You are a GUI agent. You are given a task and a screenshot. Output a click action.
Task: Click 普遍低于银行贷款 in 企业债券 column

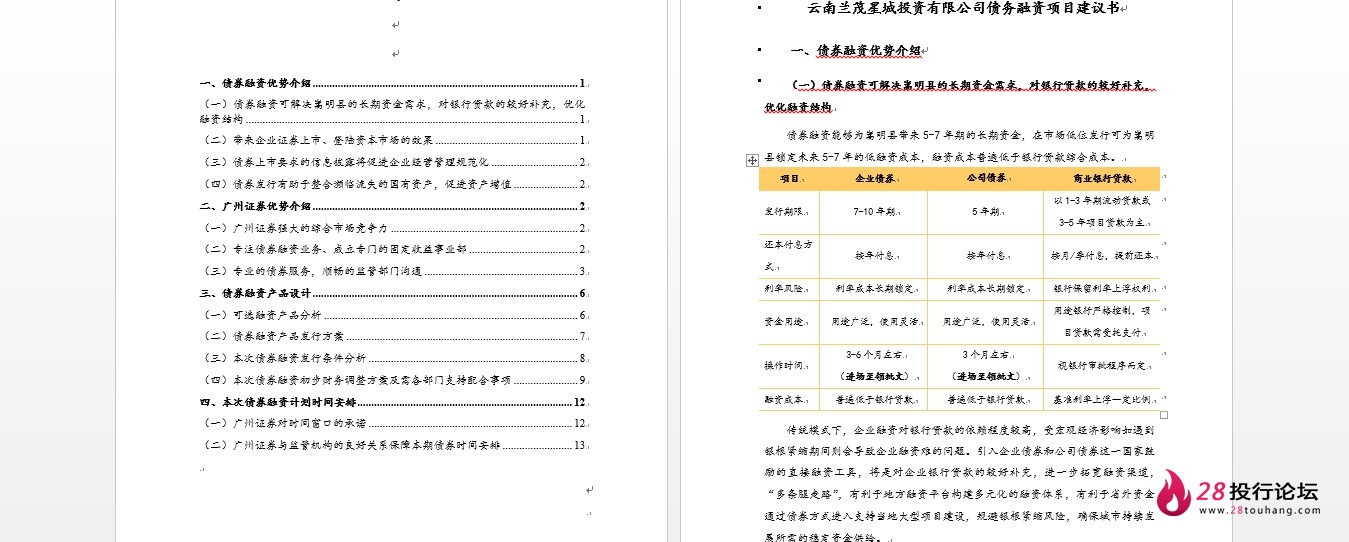coord(873,399)
